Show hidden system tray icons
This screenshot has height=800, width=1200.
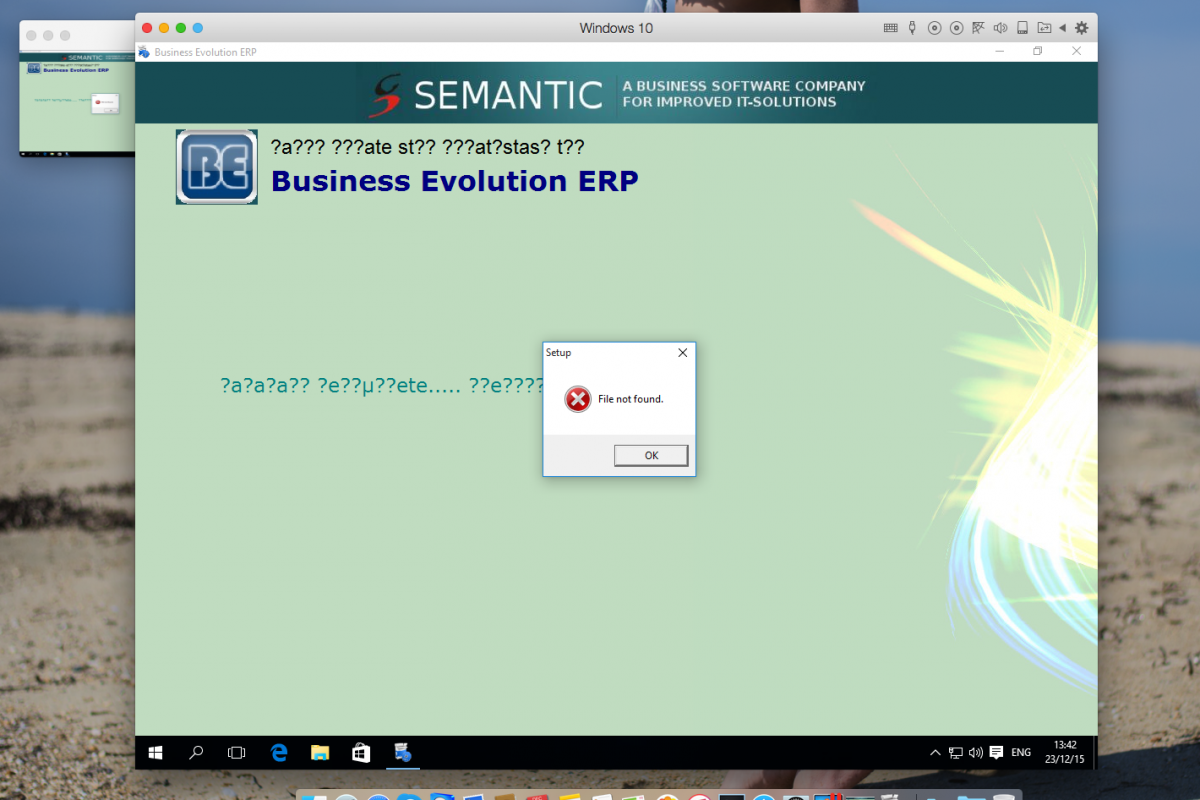click(935, 752)
